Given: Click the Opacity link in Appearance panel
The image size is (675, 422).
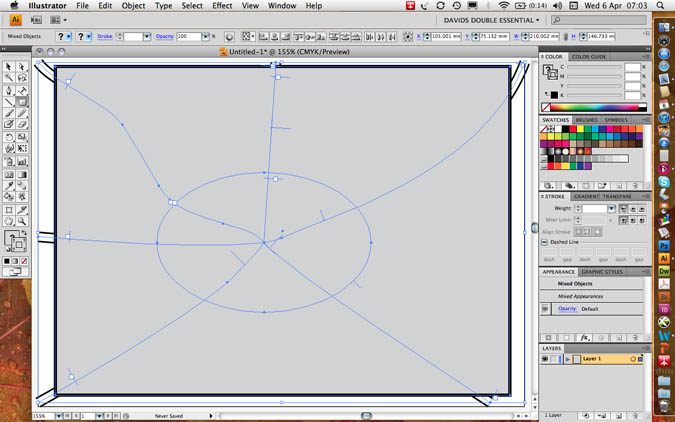Looking at the screenshot, I should click(x=568, y=309).
